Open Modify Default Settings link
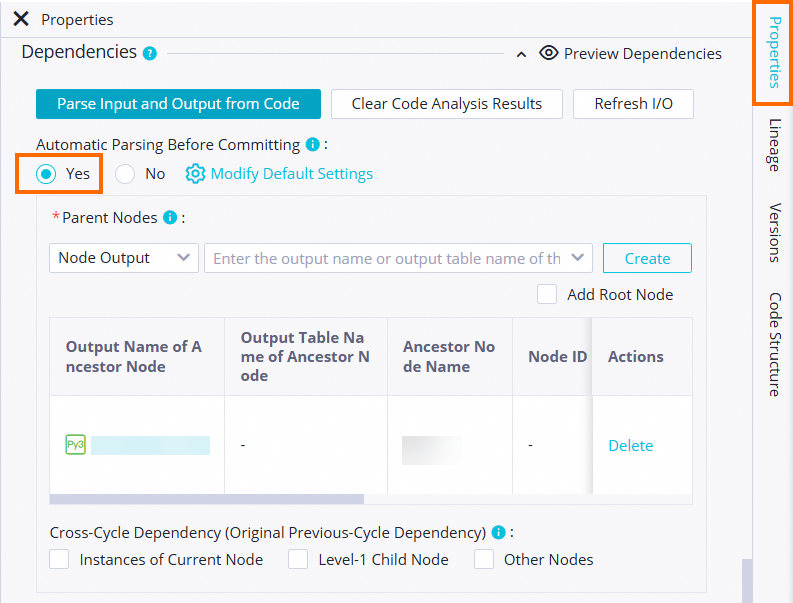Viewport: 793px width, 603px height. 291,174
